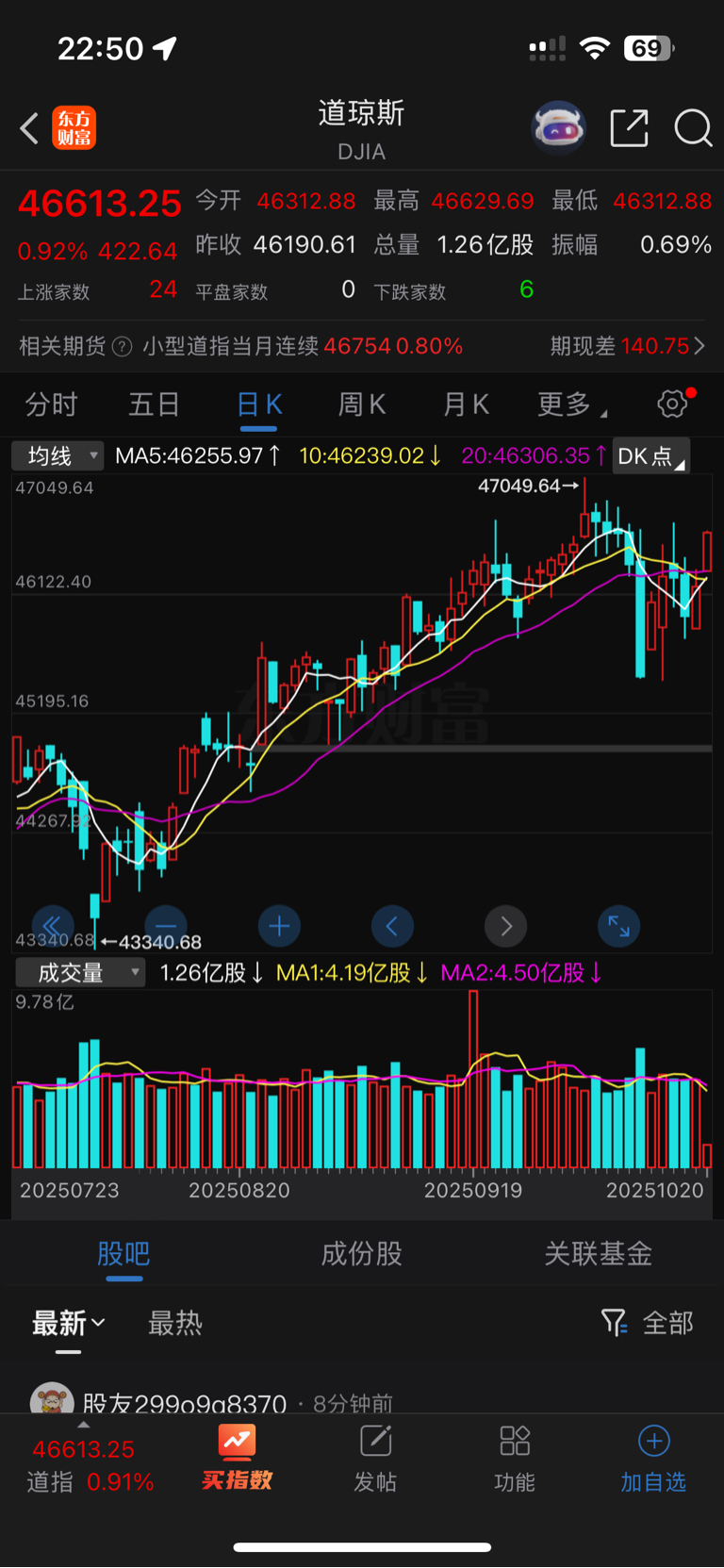Viewport: 724px width, 1568px height.
Task: Open 期现差 details chevron
Action: tap(699, 346)
